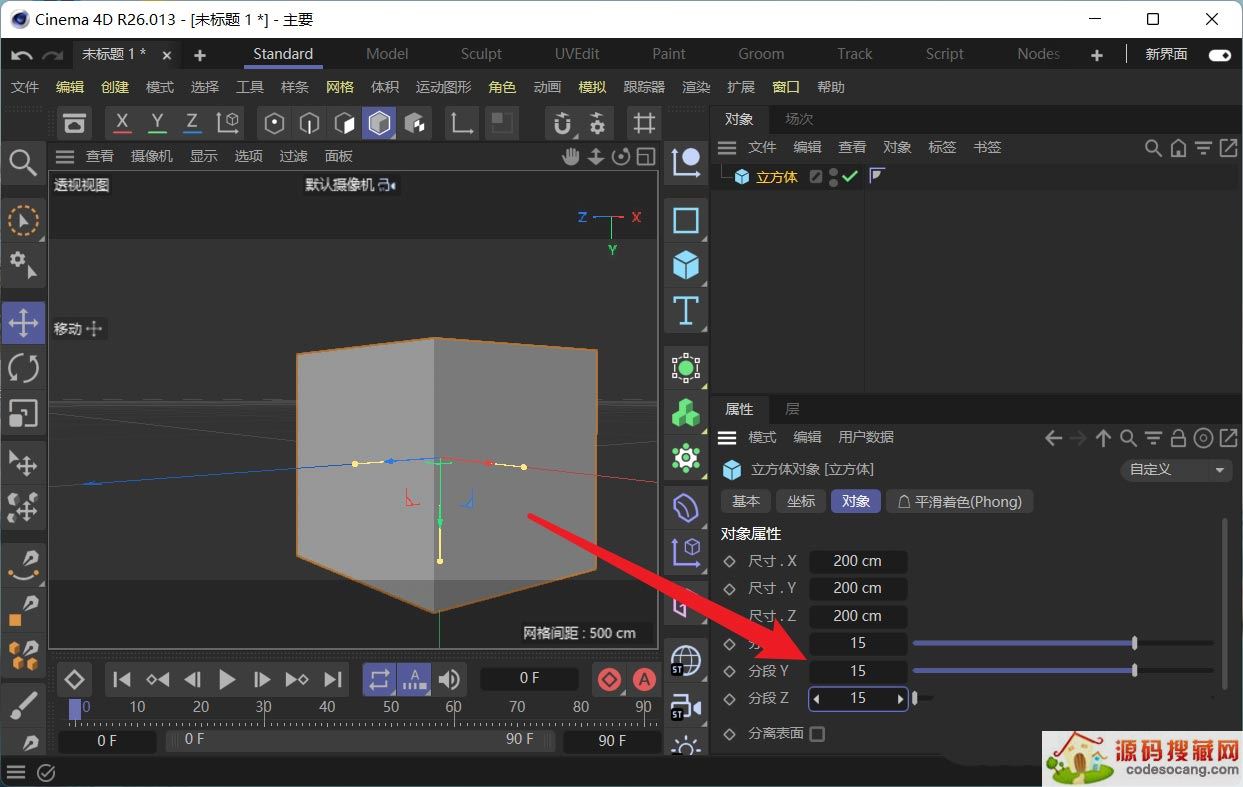Open the attribute panel hamburger menu
The width and height of the screenshot is (1243, 787).
point(728,438)
